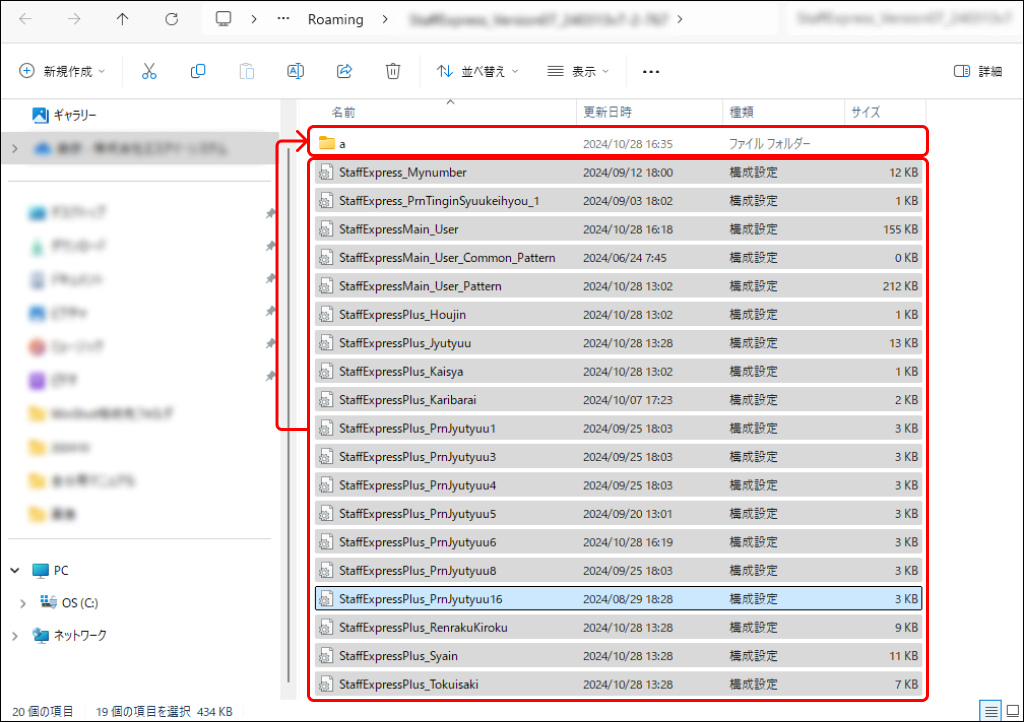Expand the ネットワーク node
The width and height of the screenshot is (1024, 722).
tap(15, 635)
